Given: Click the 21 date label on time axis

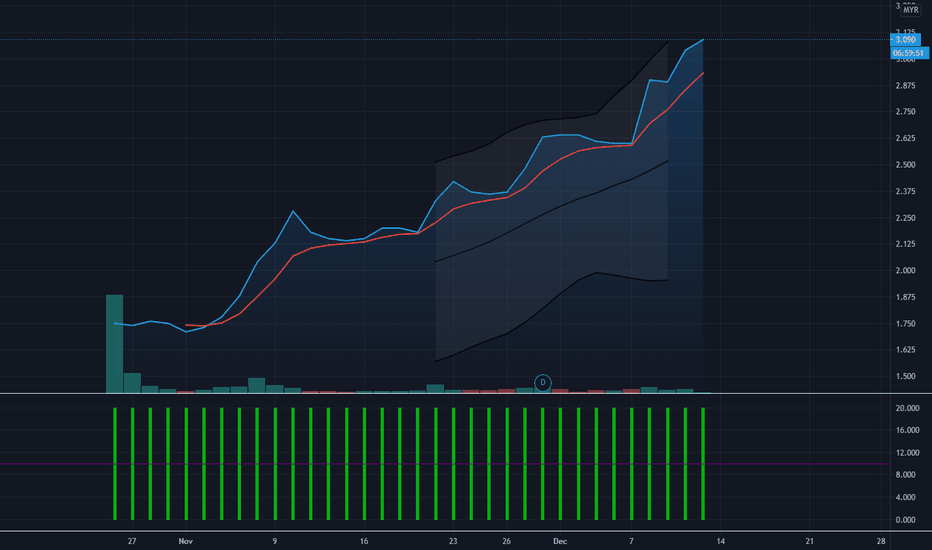Looking at the screenshot, I should tap(810, 542).
